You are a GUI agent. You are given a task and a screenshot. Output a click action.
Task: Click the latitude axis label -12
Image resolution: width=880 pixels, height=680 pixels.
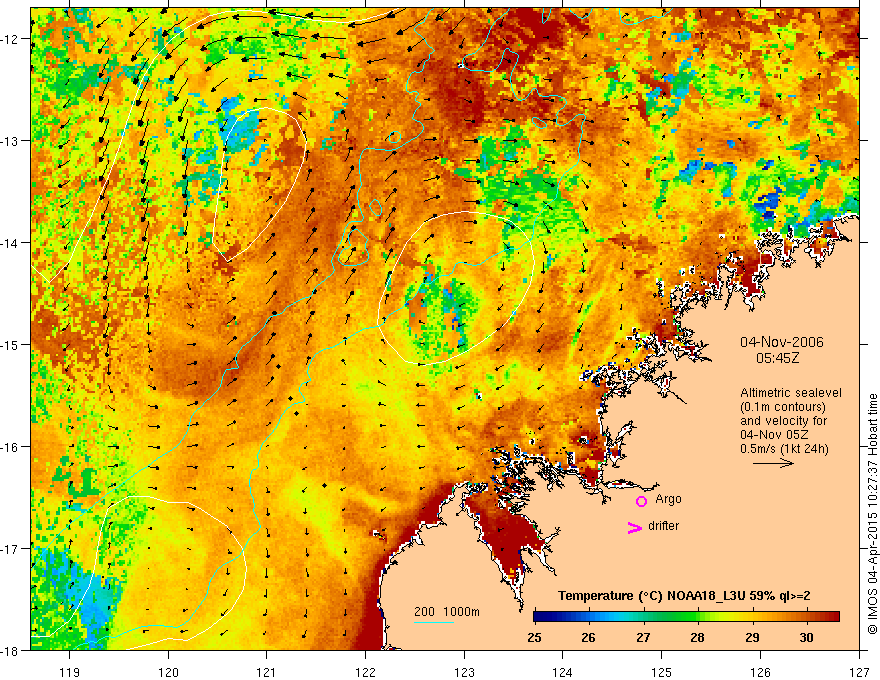(x=10, y=39)
